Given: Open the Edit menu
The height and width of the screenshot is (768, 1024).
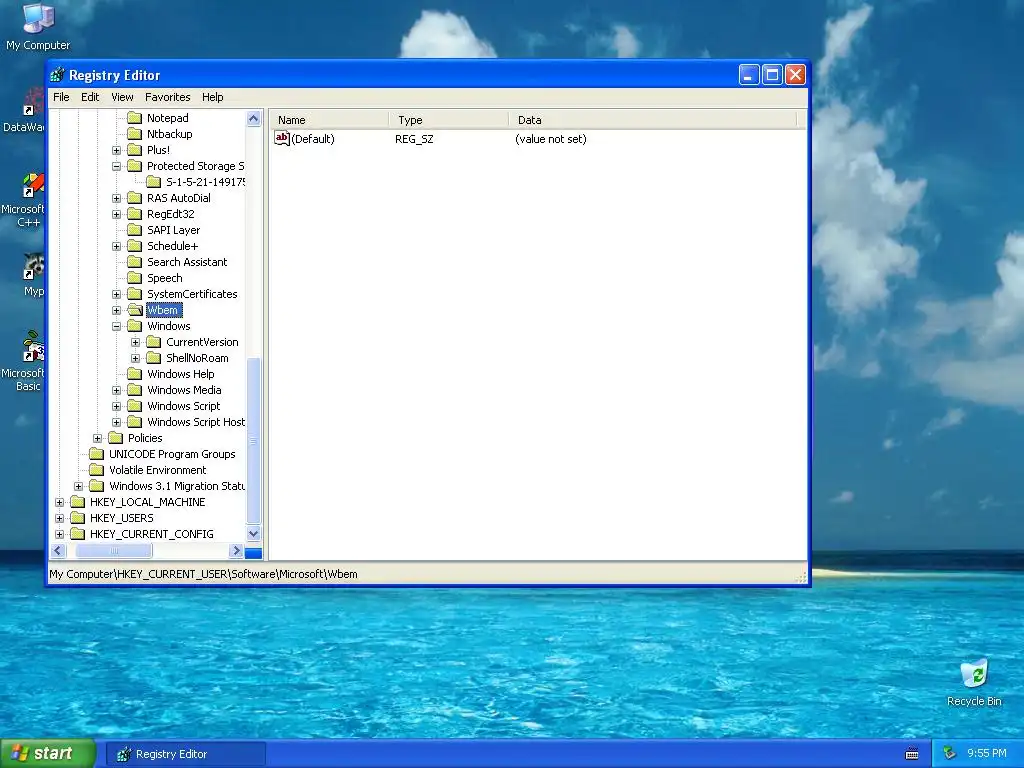Looking at the screenshot, I should 90,97.
